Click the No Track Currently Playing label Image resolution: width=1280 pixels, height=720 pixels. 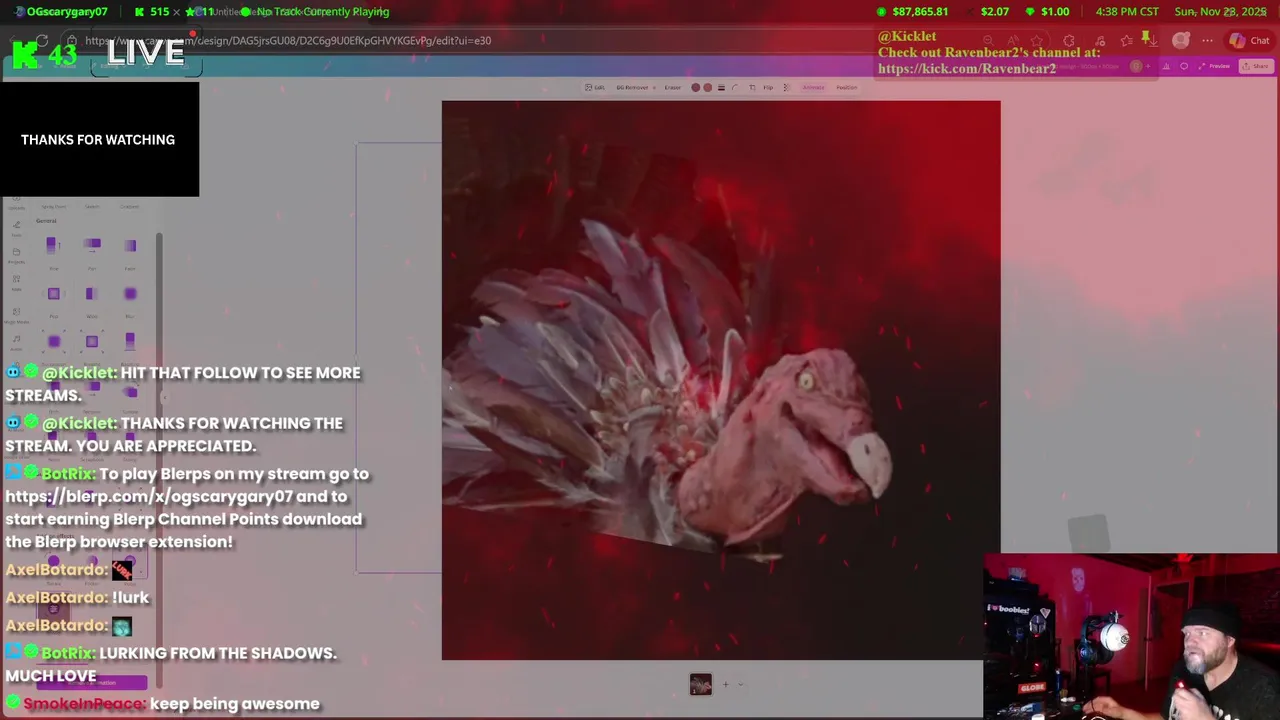point(323,11)
